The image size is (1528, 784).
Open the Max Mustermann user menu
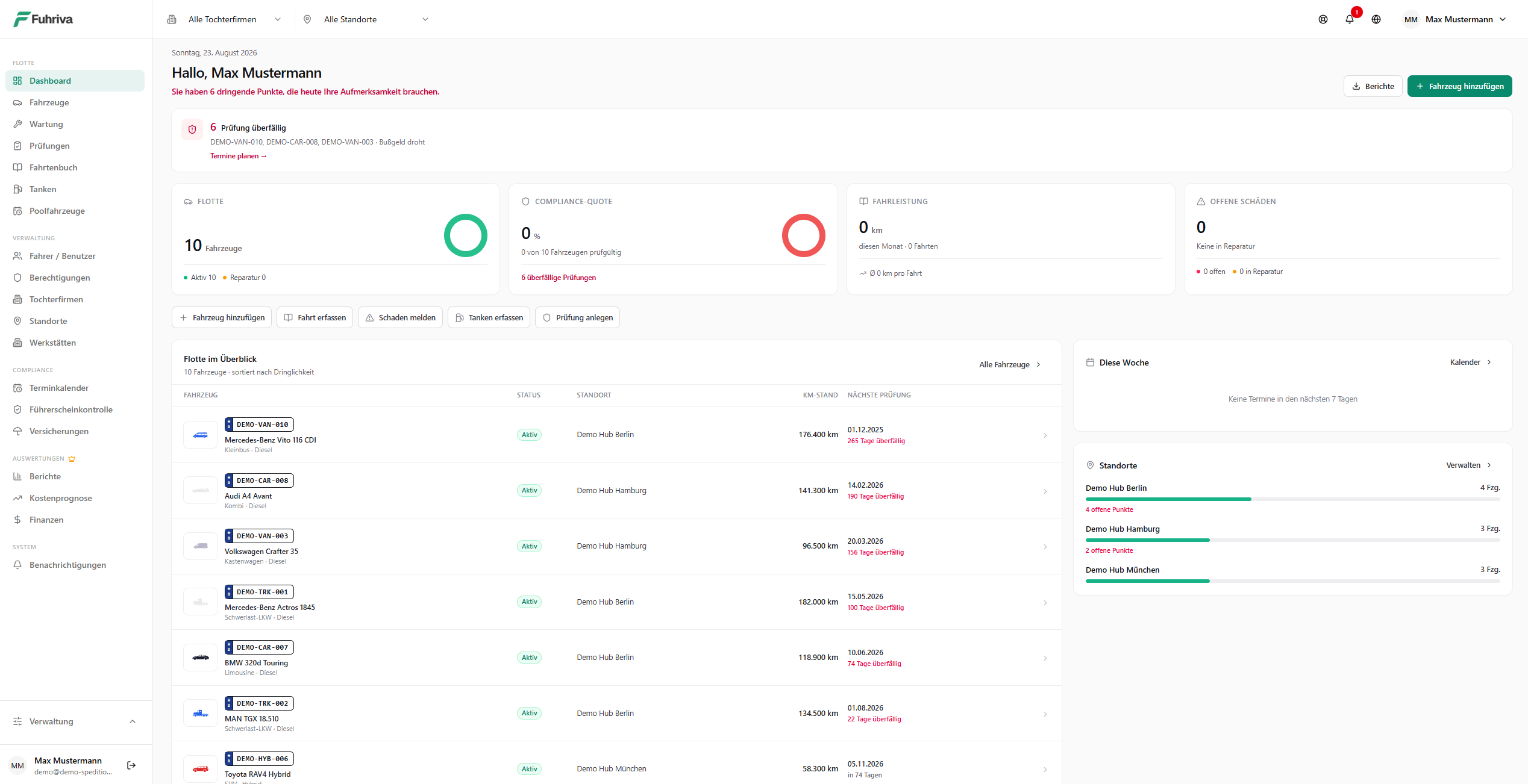click(x=1454, y=19)
